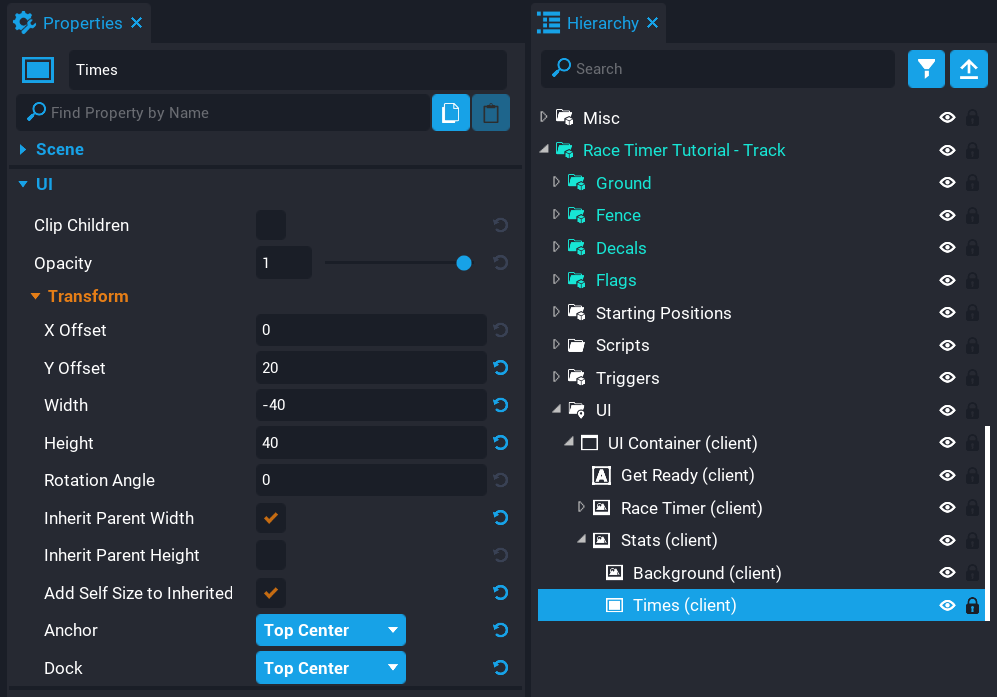Click the hierarchy filter funnel icon
This screenshot has width=997, height=697.
click(x=926, y=69)
